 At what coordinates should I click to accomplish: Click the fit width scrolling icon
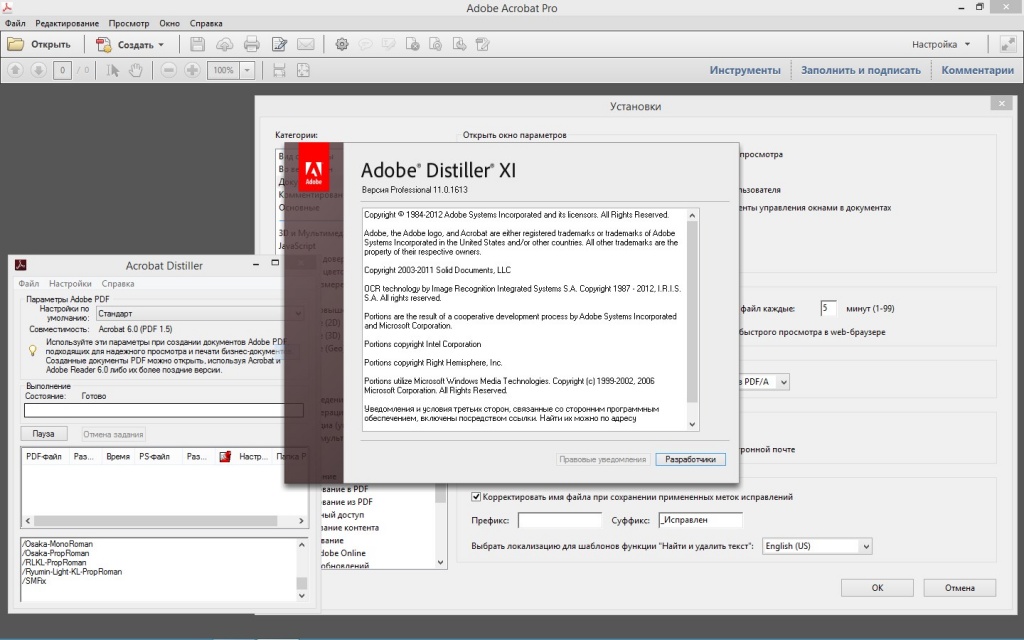[279, 70]
